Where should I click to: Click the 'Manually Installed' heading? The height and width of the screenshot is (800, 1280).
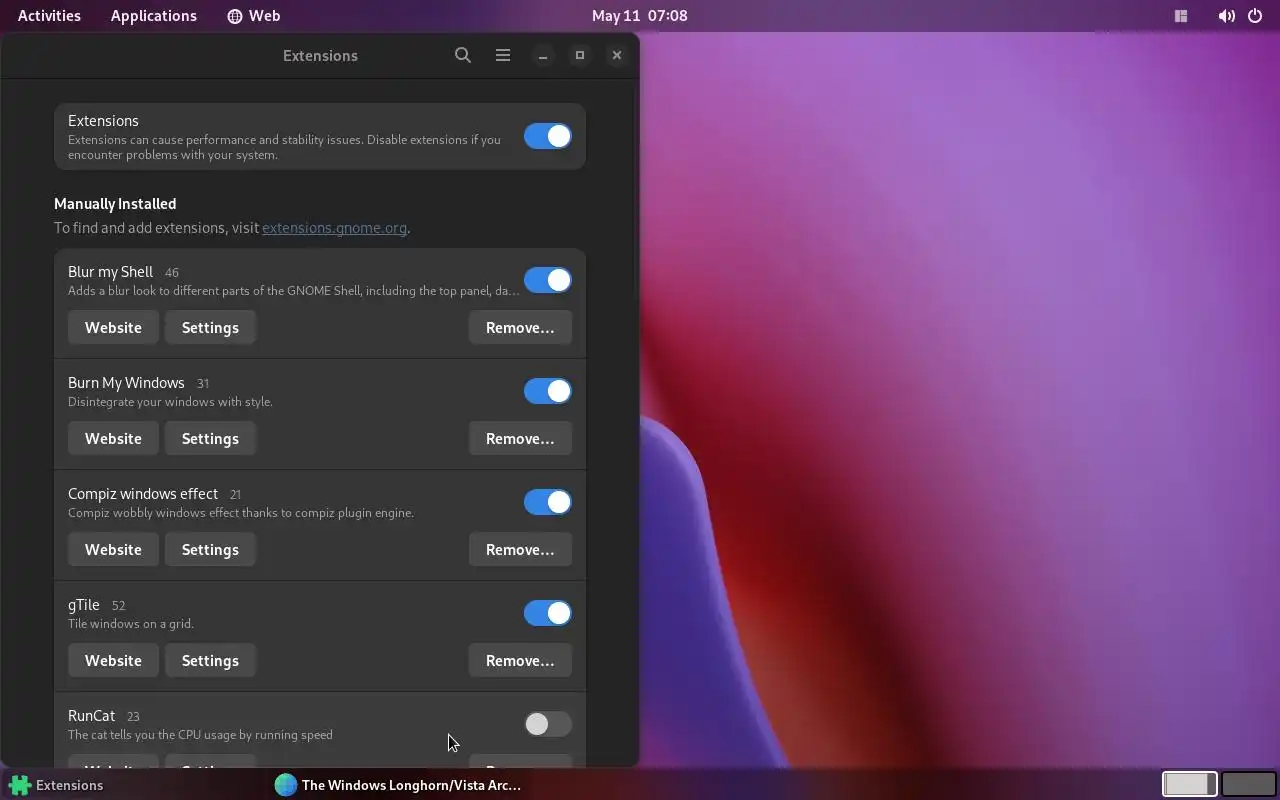tap(115, 204)
